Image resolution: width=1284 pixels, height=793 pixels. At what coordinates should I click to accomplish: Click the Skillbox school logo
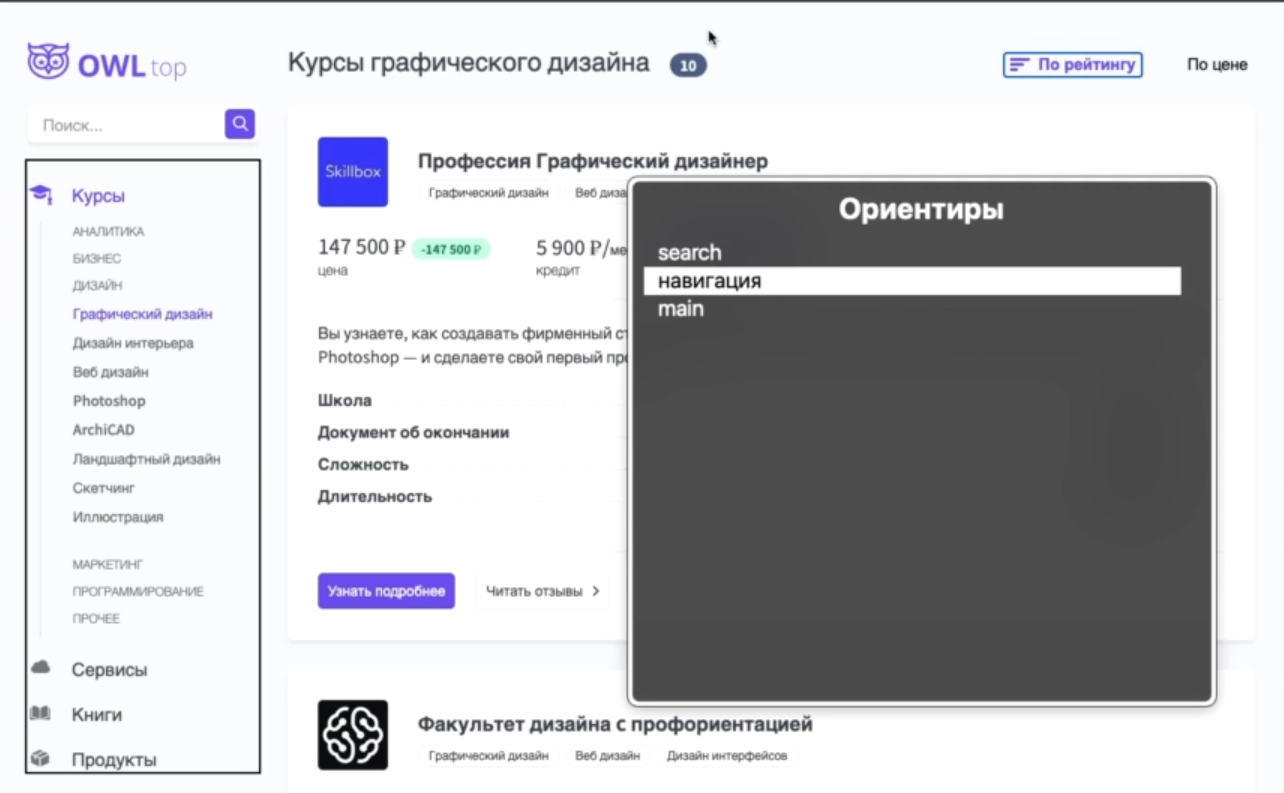(x=353, y=172)
